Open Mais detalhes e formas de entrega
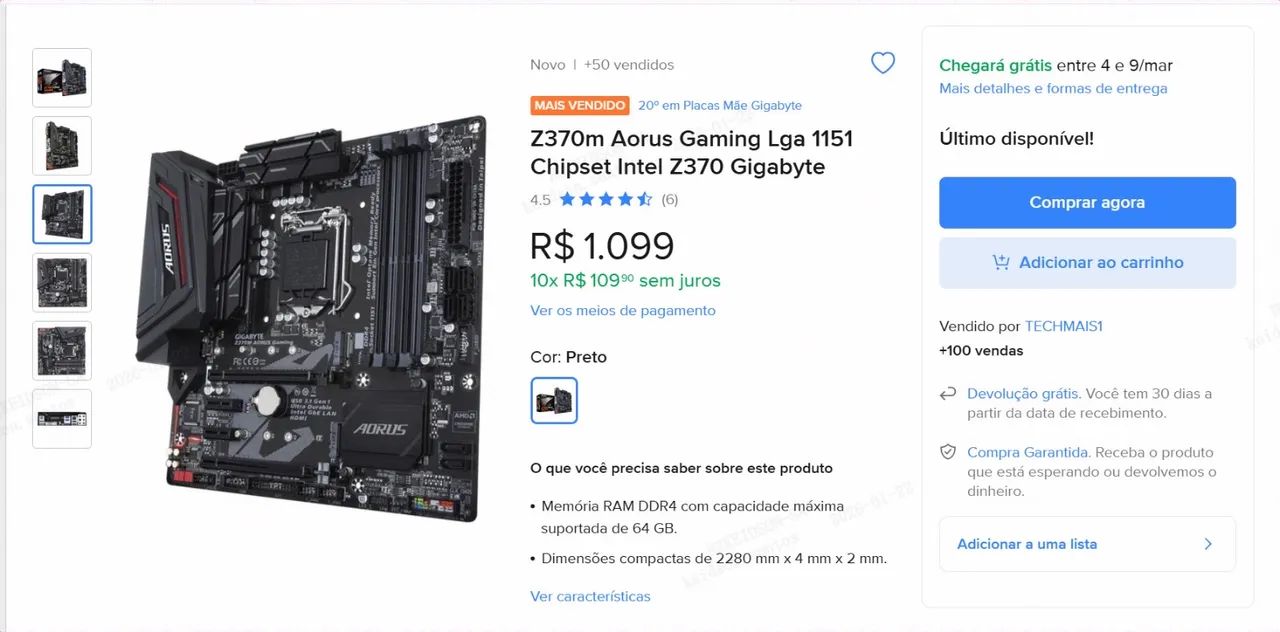Screen dimensions: 1280x632 (1053, 88)
